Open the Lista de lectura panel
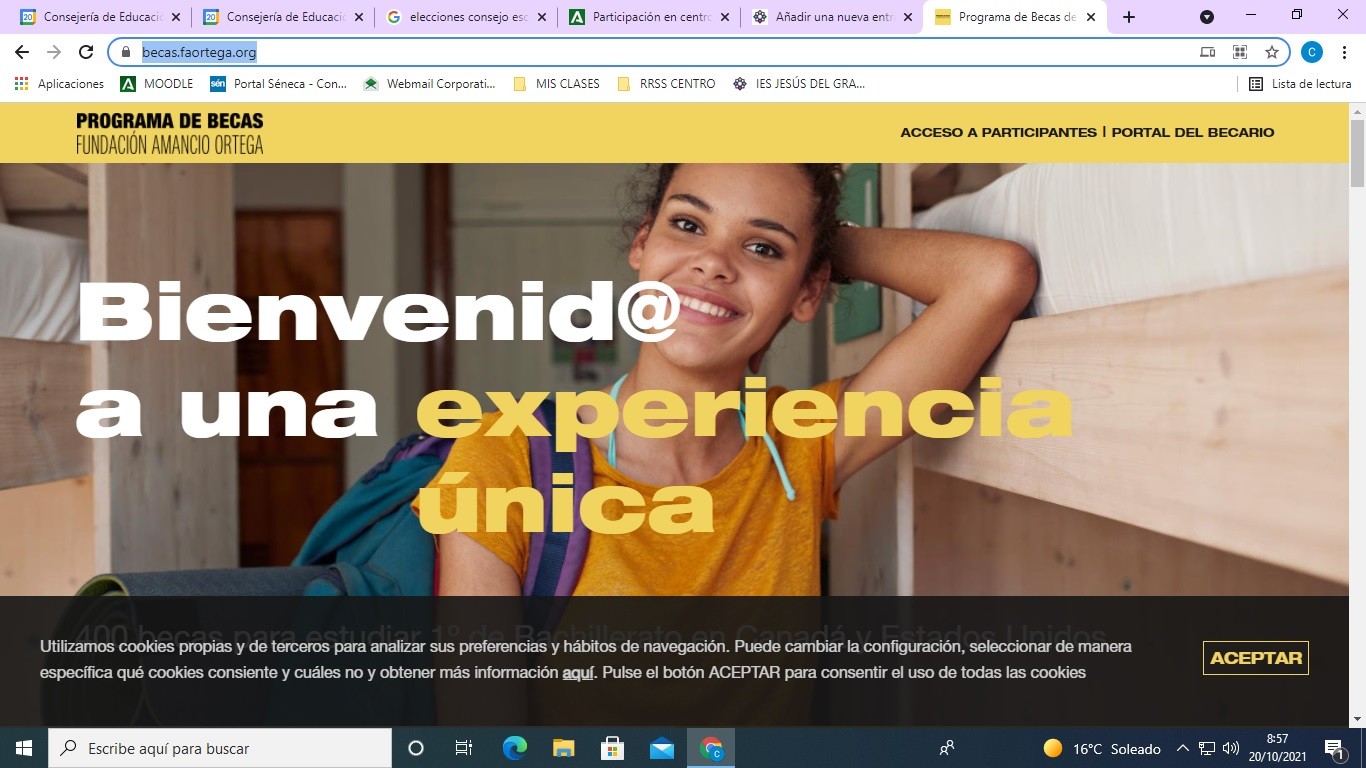1366x768 pixels. pos(1300,84)
